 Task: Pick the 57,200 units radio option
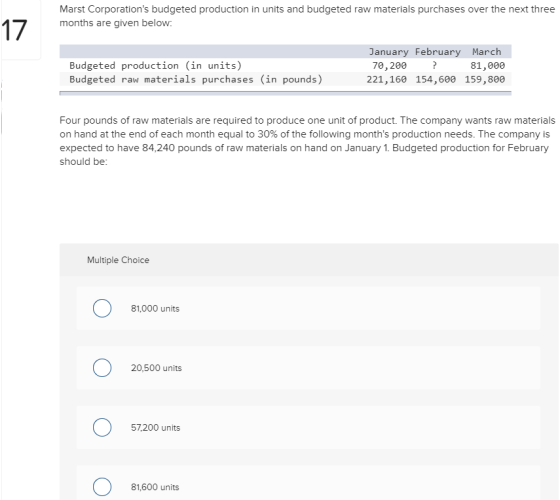click(x=102, y=427)
